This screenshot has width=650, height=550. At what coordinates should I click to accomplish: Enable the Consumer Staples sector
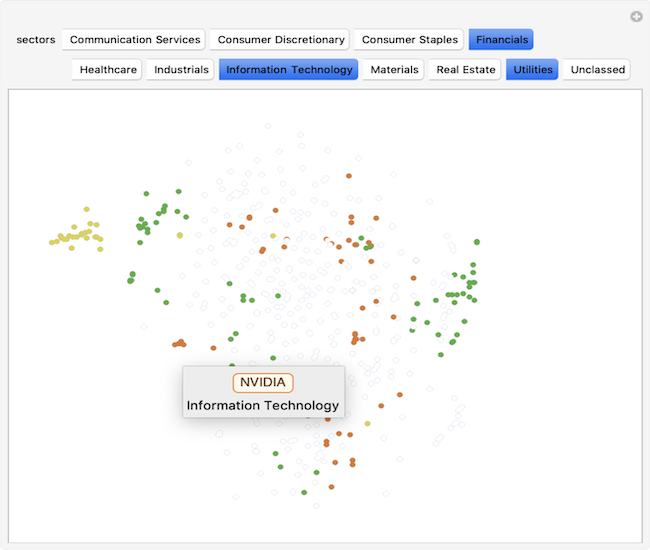(x=409, y=40)
